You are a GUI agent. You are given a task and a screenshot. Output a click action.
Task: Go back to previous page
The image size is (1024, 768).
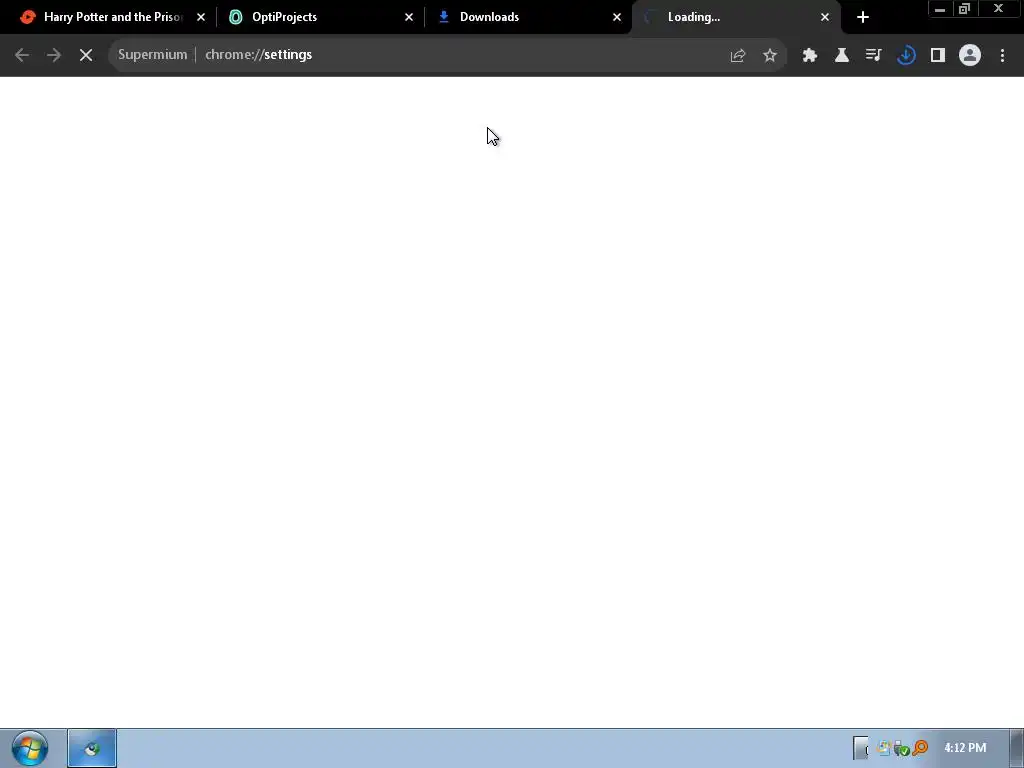pos(22,55)
